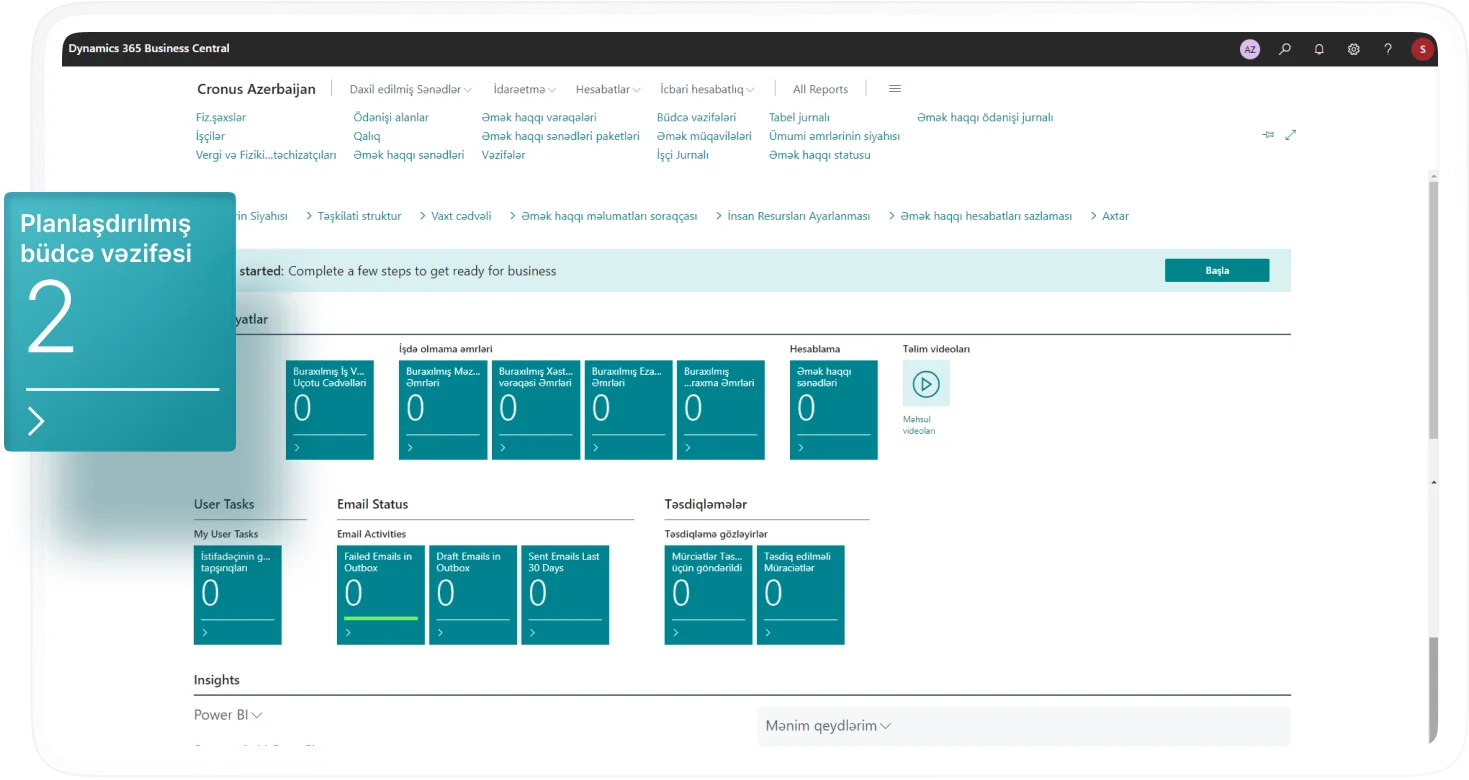
Task: Click the hamburger menu icon beside All Reports
Action: pyautogui.click(x=895, y=89)
